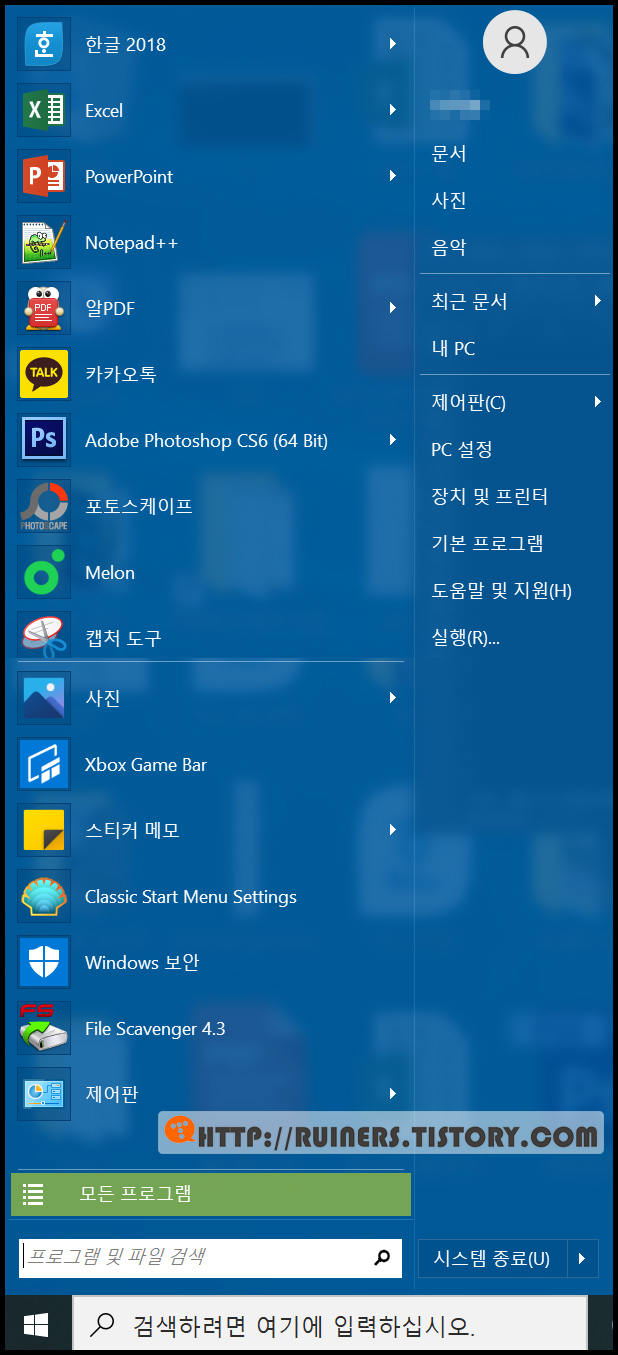Click the 포토스케이프 label text
Image resolution: width=618 pixels, height=1355 pixels.
point(139,506)
